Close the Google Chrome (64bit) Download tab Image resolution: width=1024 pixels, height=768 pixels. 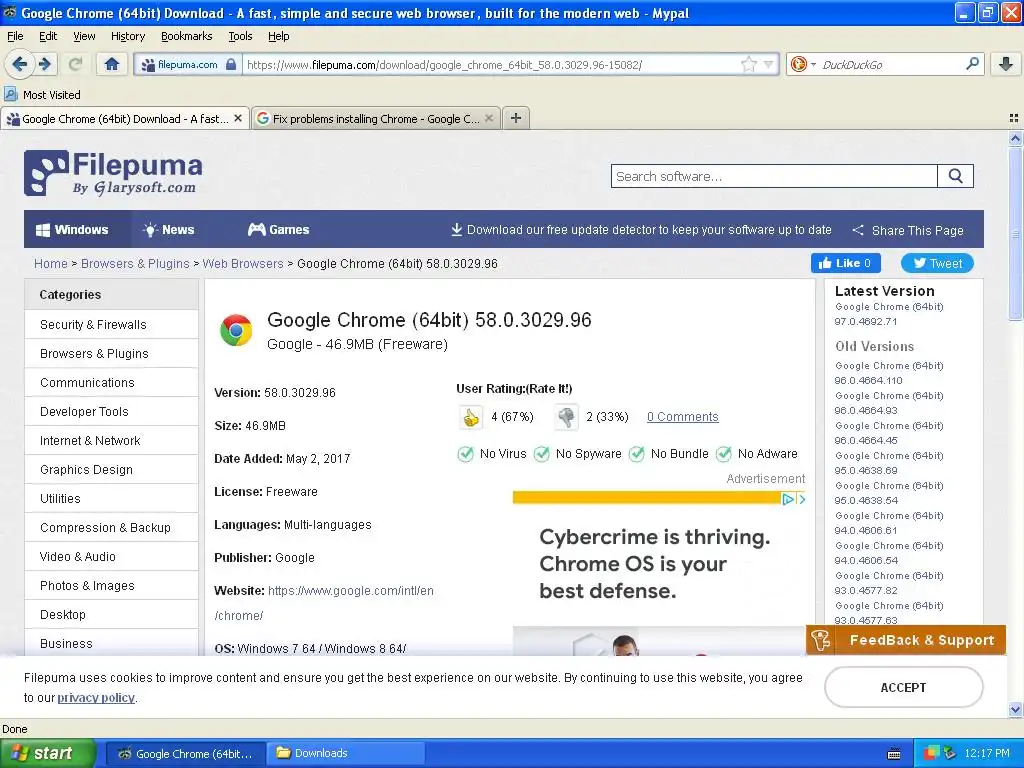[238, 118]
